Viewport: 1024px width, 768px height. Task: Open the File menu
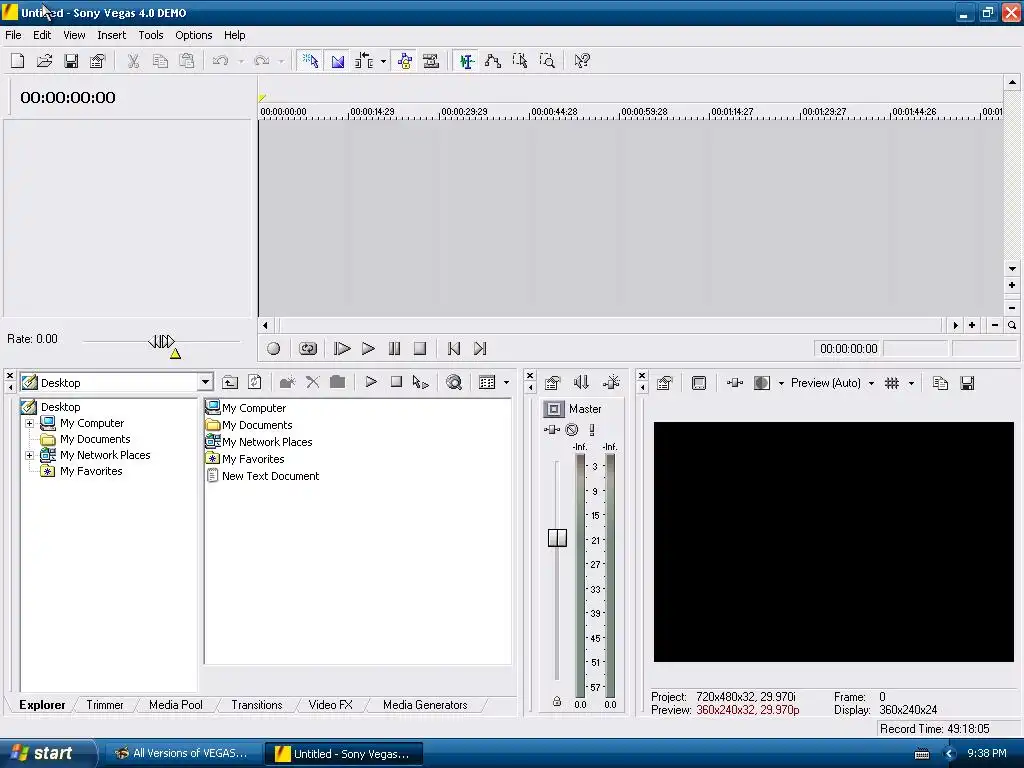coord(13,35)
